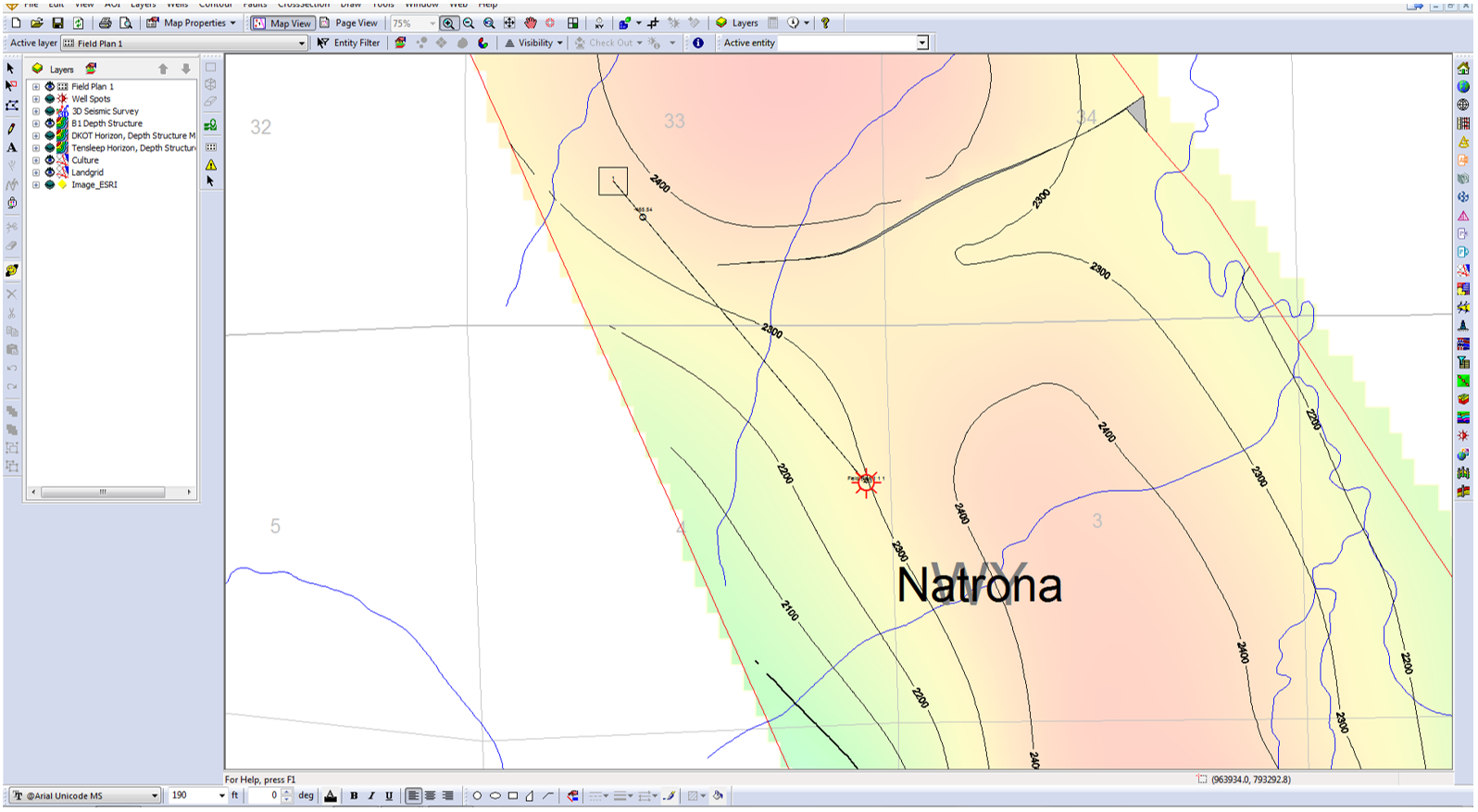Toggle visibility of 3D Seismic Survey layer
The width and height of the screenshot is (1478, 812).
click(x=50, y=111)
